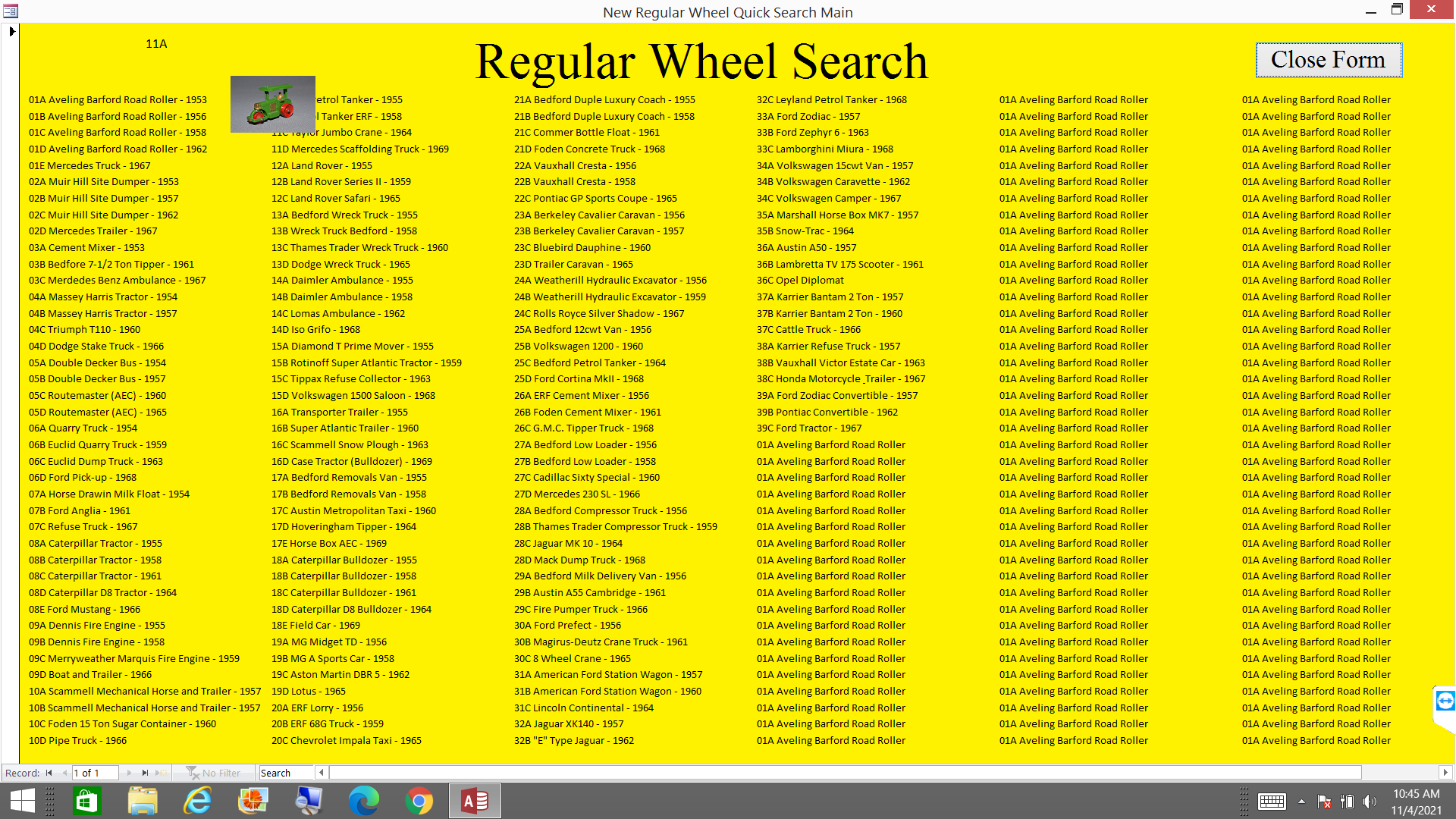Screen dimensions: 1456x819
Task: Select 19C Aston Martin DBR 5 - 1962
Action: click(x=340, y=674)
